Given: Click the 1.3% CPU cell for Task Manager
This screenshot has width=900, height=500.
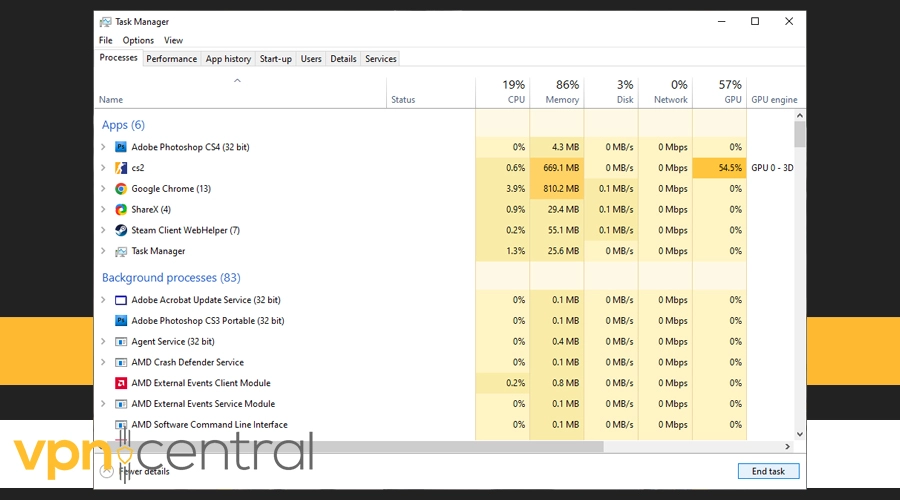Looking at the screenshot, I should pos(503,251).
